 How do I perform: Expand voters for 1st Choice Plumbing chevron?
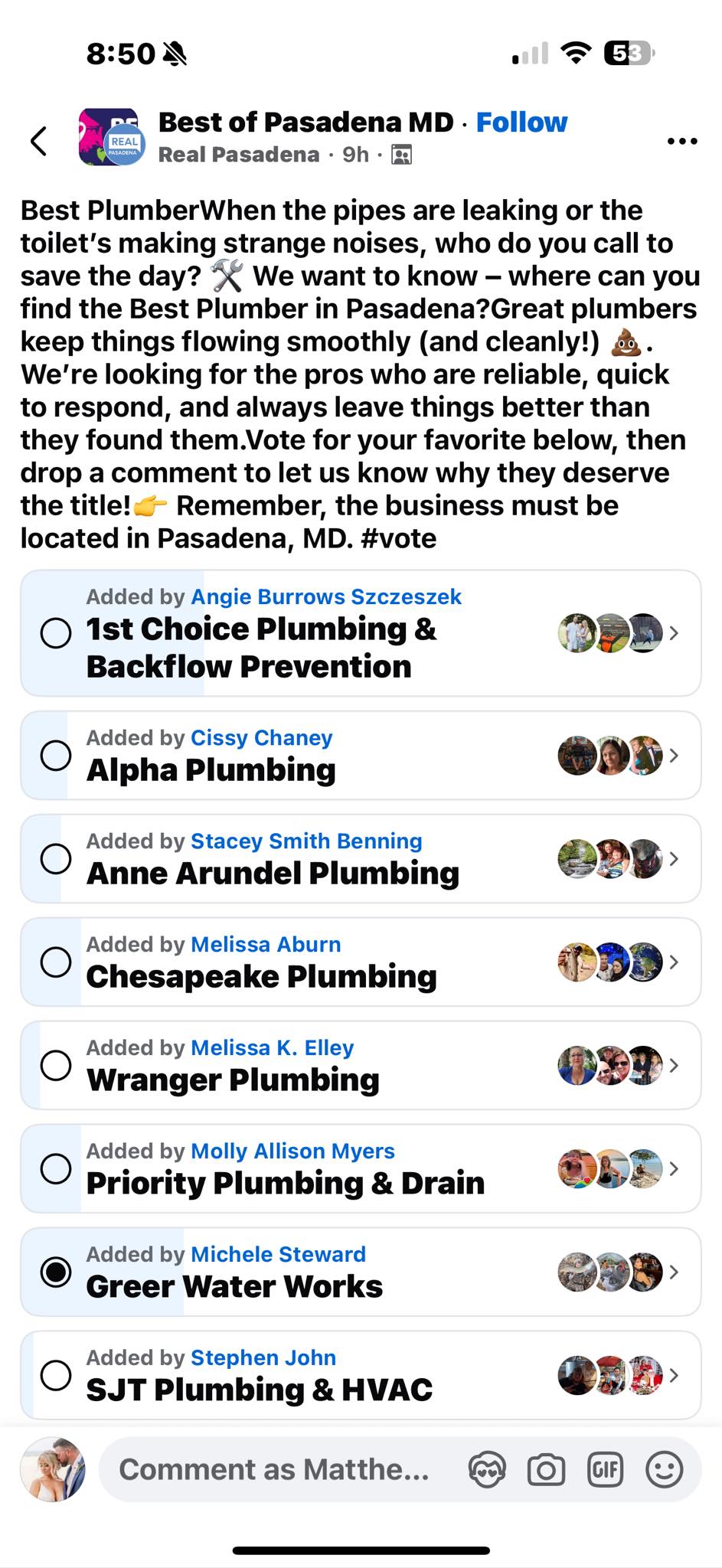[x=674, y=633]
